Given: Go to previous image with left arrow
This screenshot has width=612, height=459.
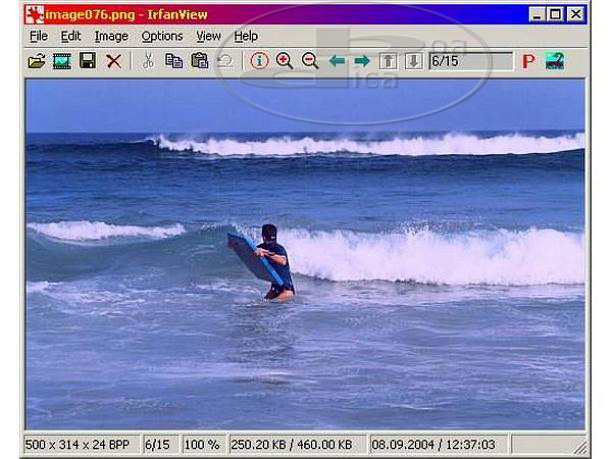Looking at the screenshot, I should [337, 61].
